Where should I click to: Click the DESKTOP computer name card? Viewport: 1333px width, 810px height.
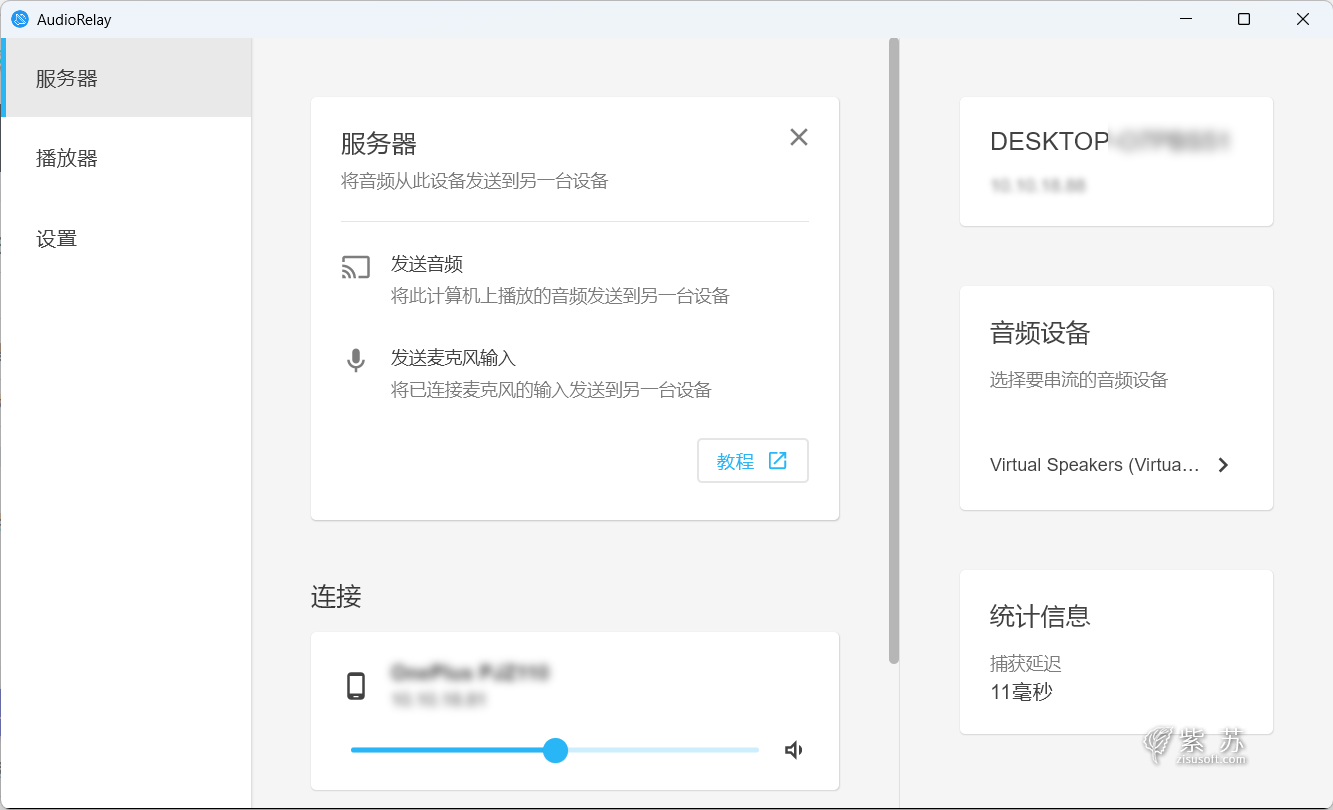click(1115, 161)
